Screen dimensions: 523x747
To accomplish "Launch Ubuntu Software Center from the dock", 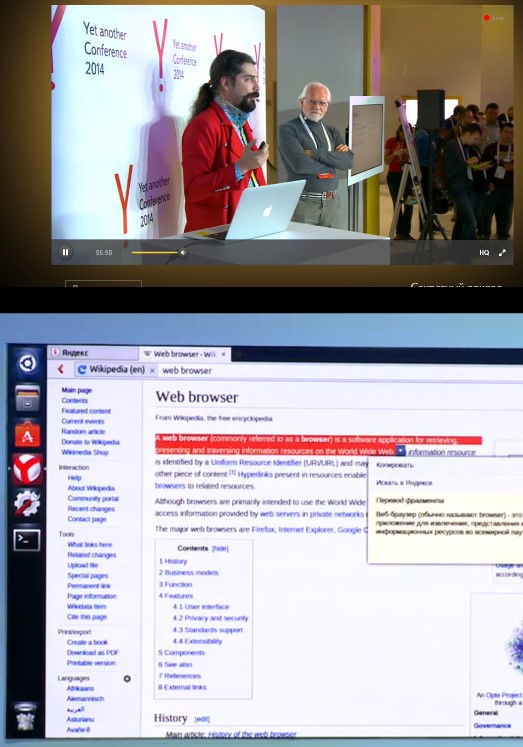I will click(27, 434).
